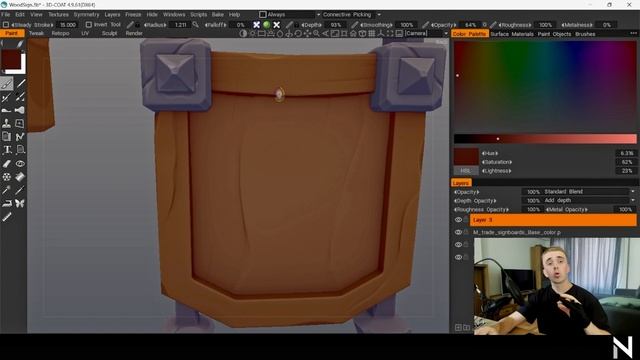640x360 pixels.
Task: Open the Always mode dropdown arrow
Action: 318,15
